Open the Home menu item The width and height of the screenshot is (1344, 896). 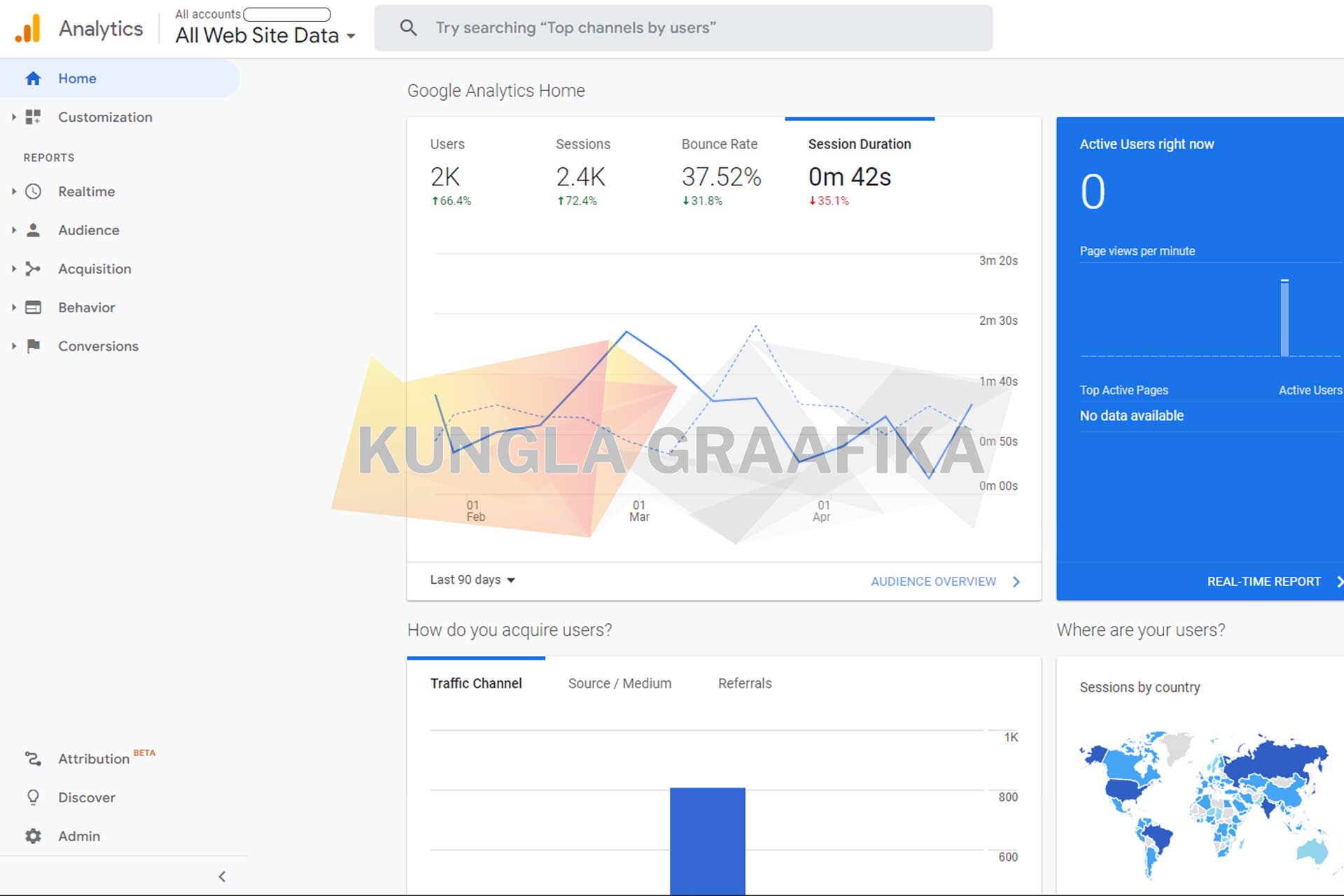tap(120, 78)
